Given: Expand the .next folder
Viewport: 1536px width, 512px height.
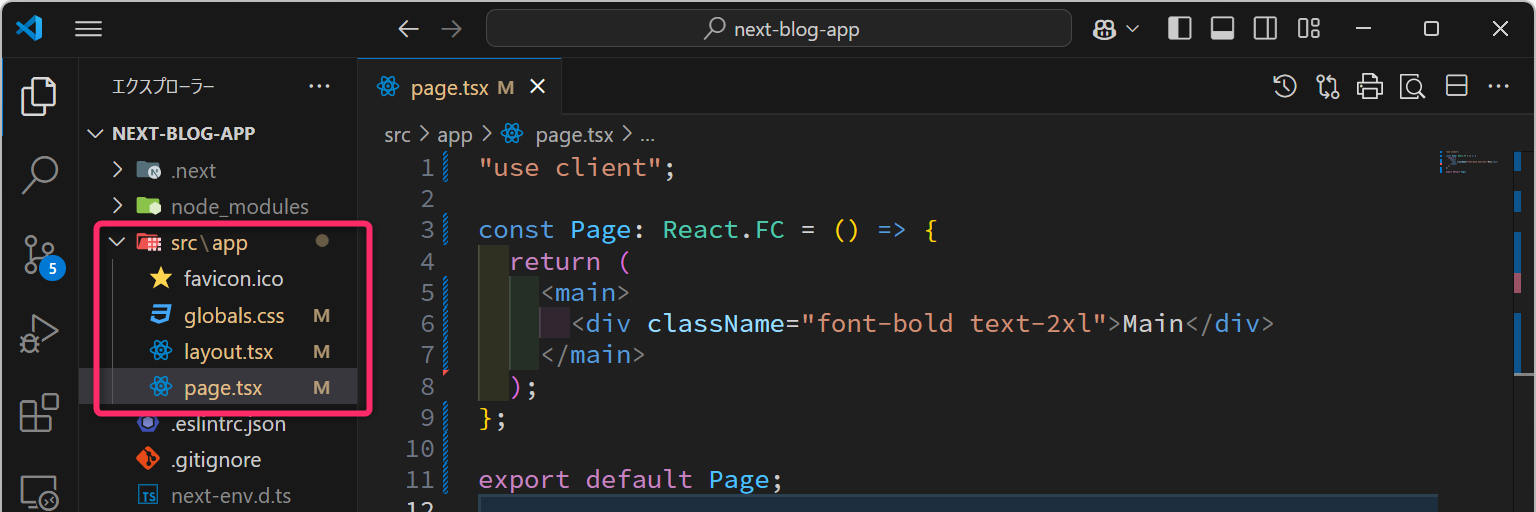Looking at the screenshot, I should [x=118, y=170].
